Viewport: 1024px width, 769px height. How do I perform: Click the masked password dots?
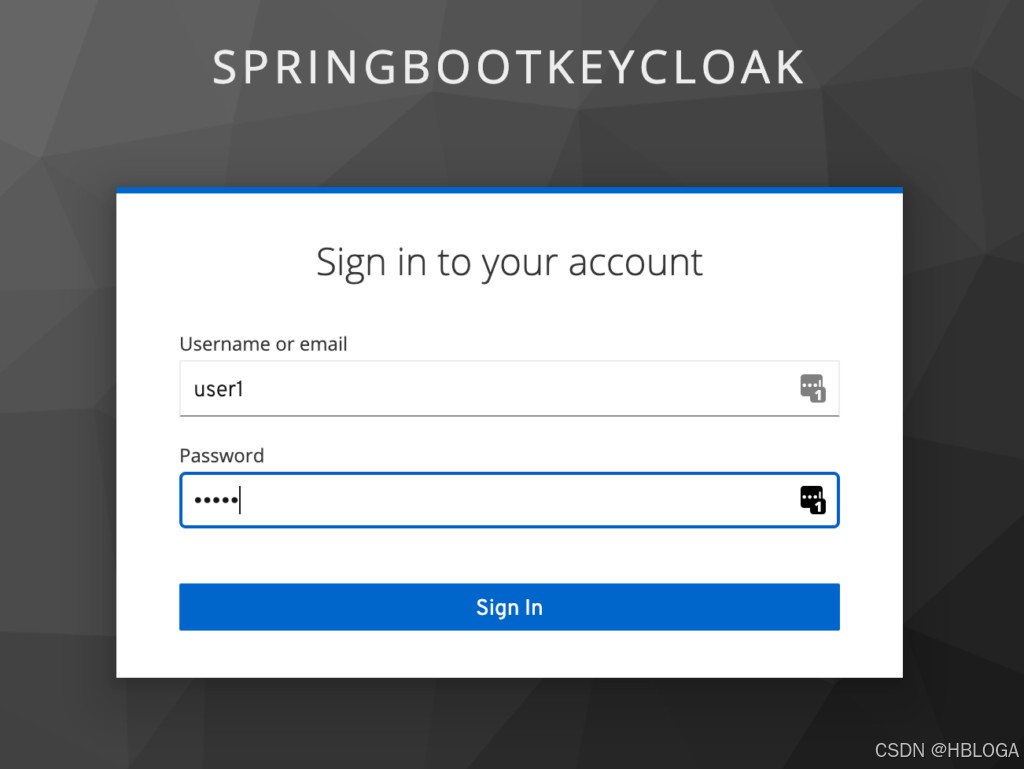tap(213, 500)
